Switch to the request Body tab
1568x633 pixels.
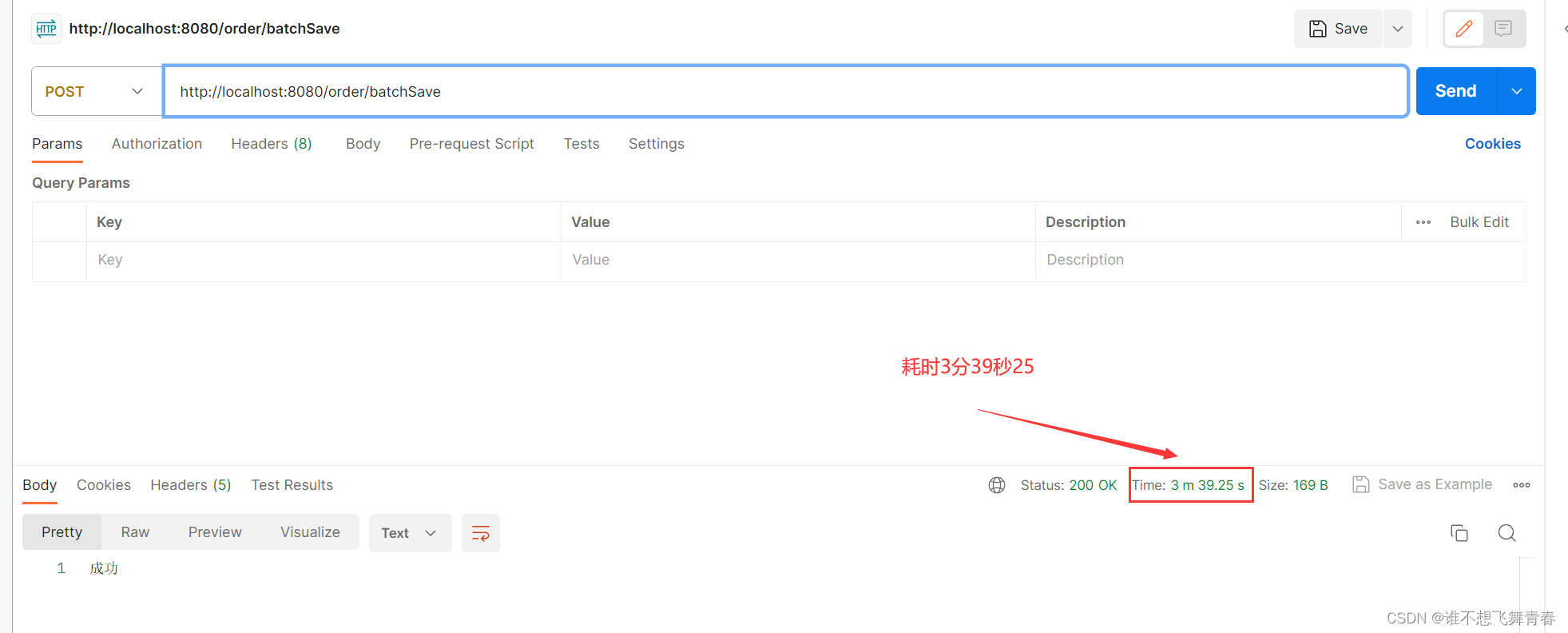click(x=363, y=144)
